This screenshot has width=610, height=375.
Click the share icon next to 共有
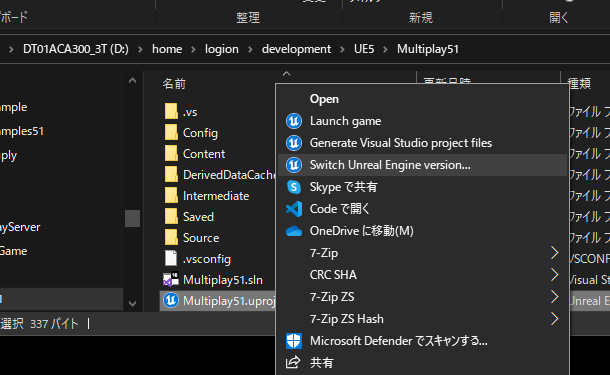(293, 363)
